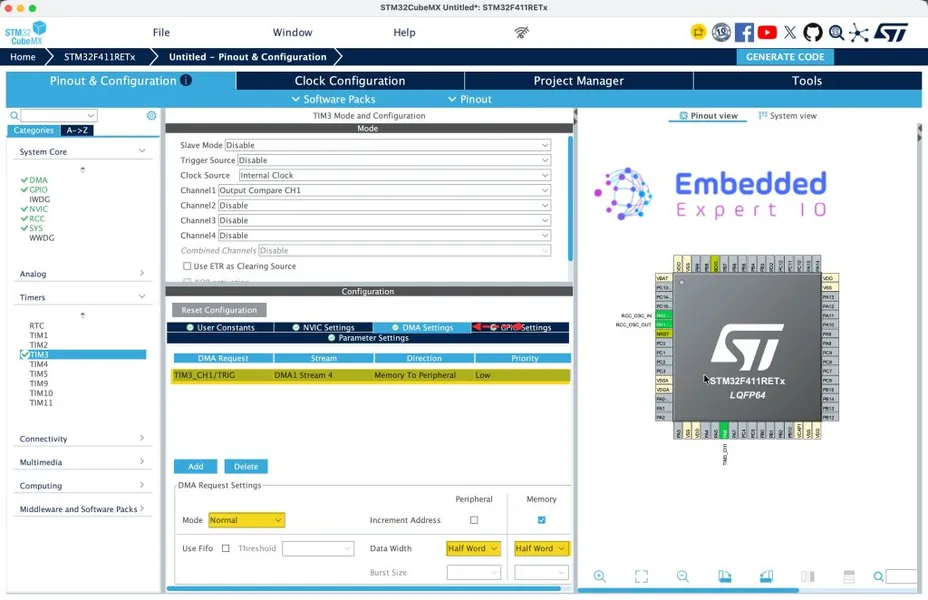The width and height of the screenshot is (928, 600).
Task: Click Reset Configuration button
Action: [219, 310]
